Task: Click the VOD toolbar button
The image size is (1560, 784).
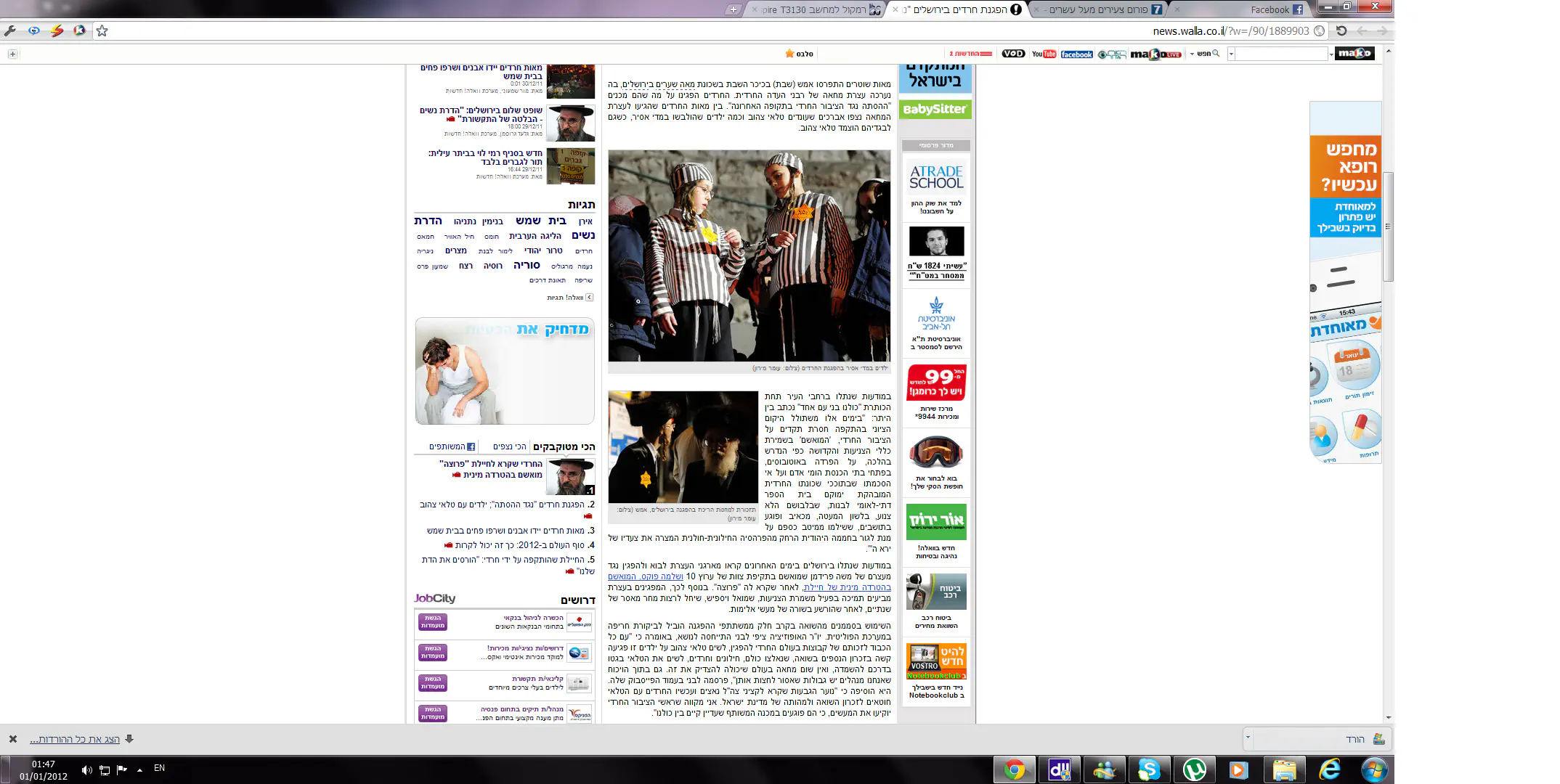Action: click(1013, 54)
